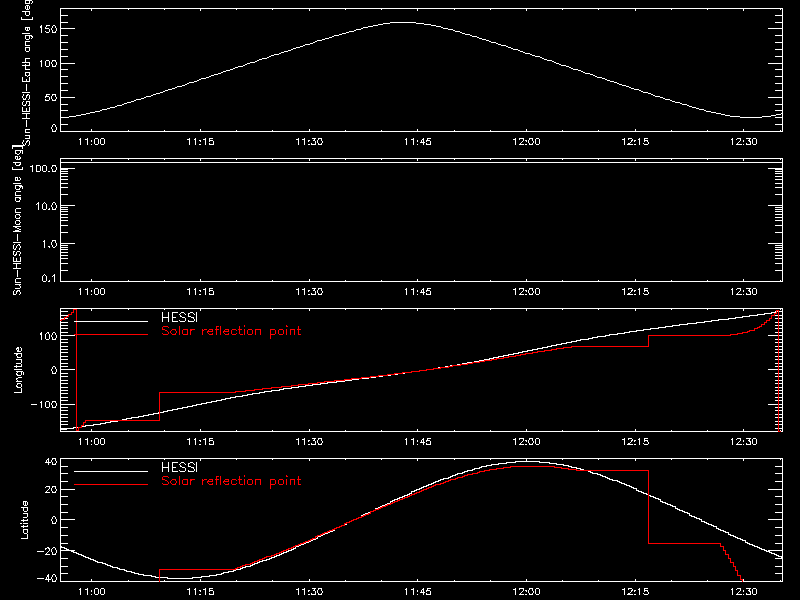Select the -40 tick on Latitude axis
This screenshot has width=800, height=600.
[x=47, y=579]
